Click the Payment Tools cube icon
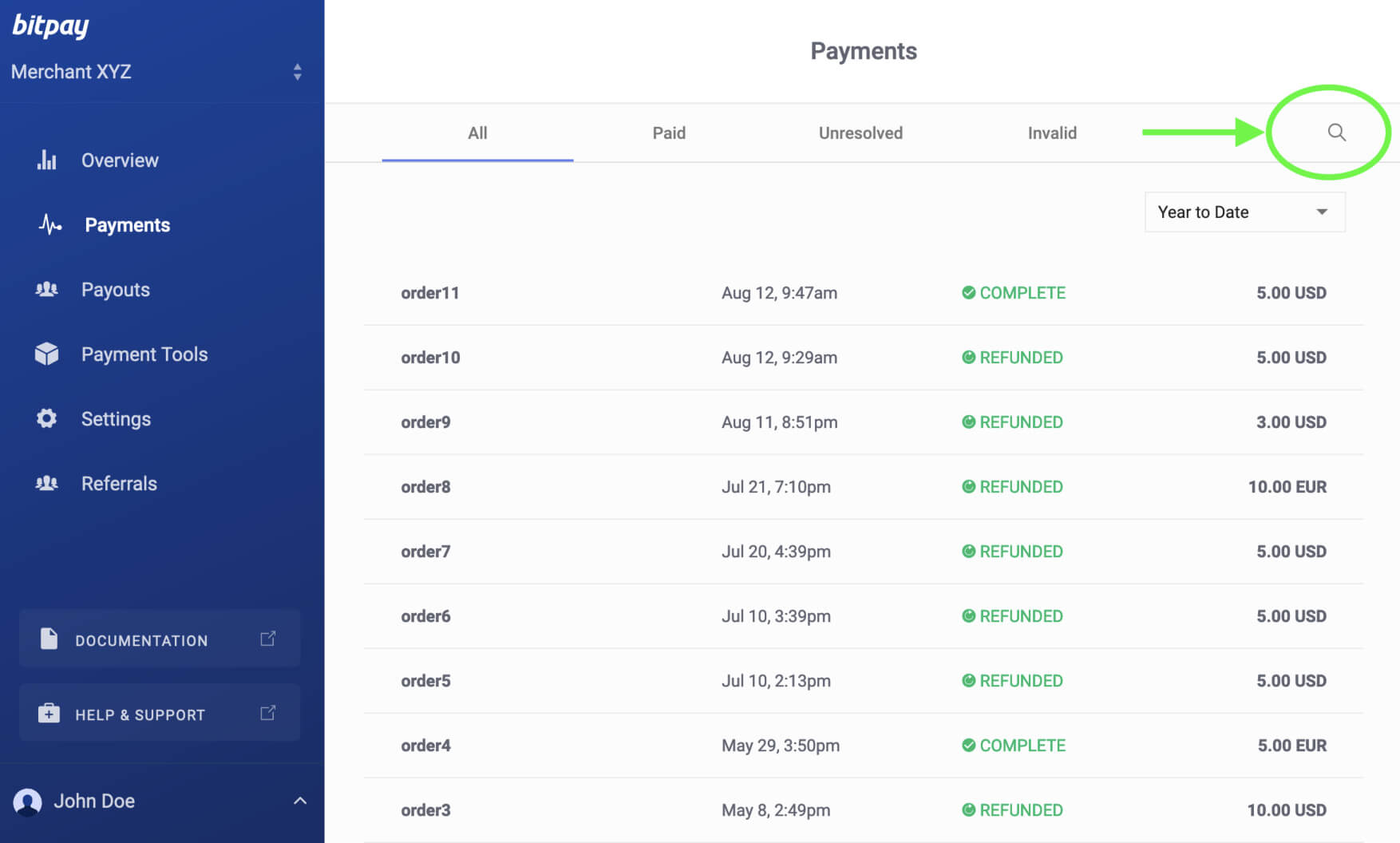 coord(47,354)
